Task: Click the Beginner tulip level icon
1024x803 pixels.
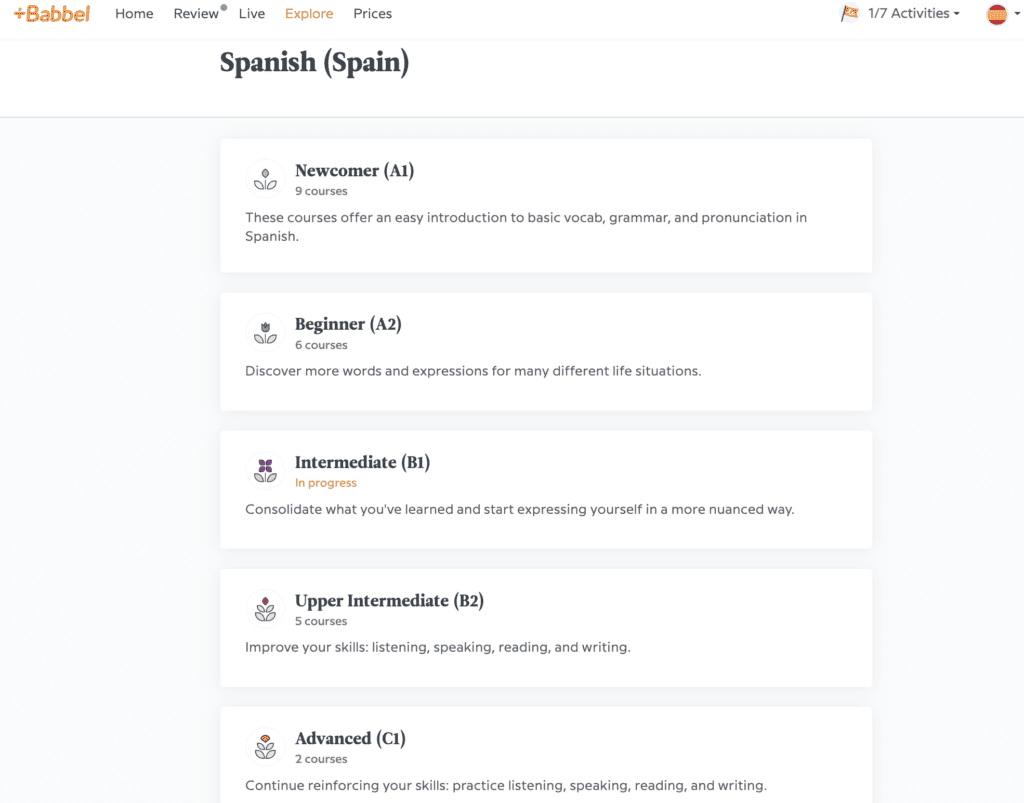Action: click(264, 331)
